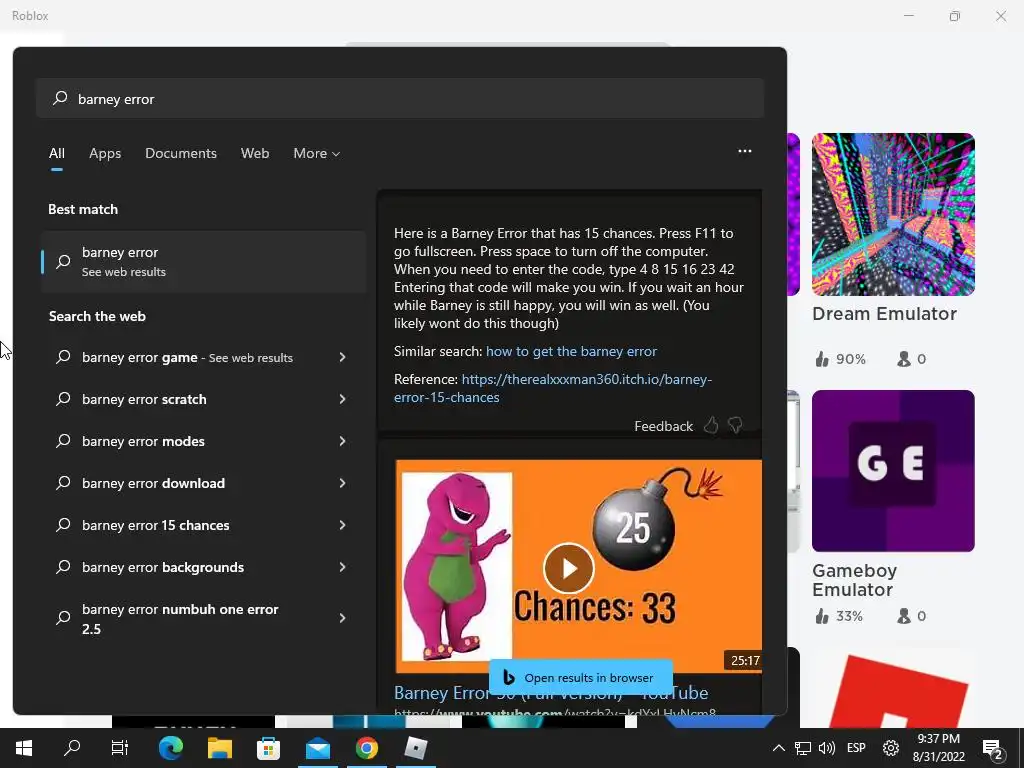The width and height of the screenshot is (1024, 768).
Task: Open Dream Emulator game thumbnail in Roblox
Action: [x=893, y=214]
